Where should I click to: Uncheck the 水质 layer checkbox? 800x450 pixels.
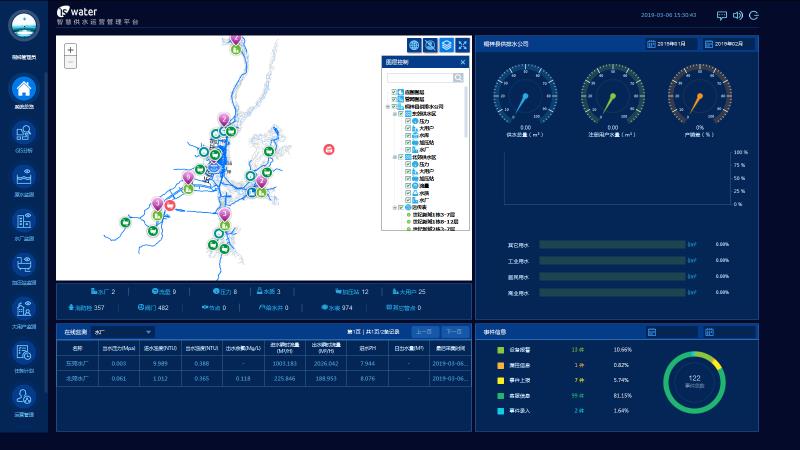tap(408, 193)
